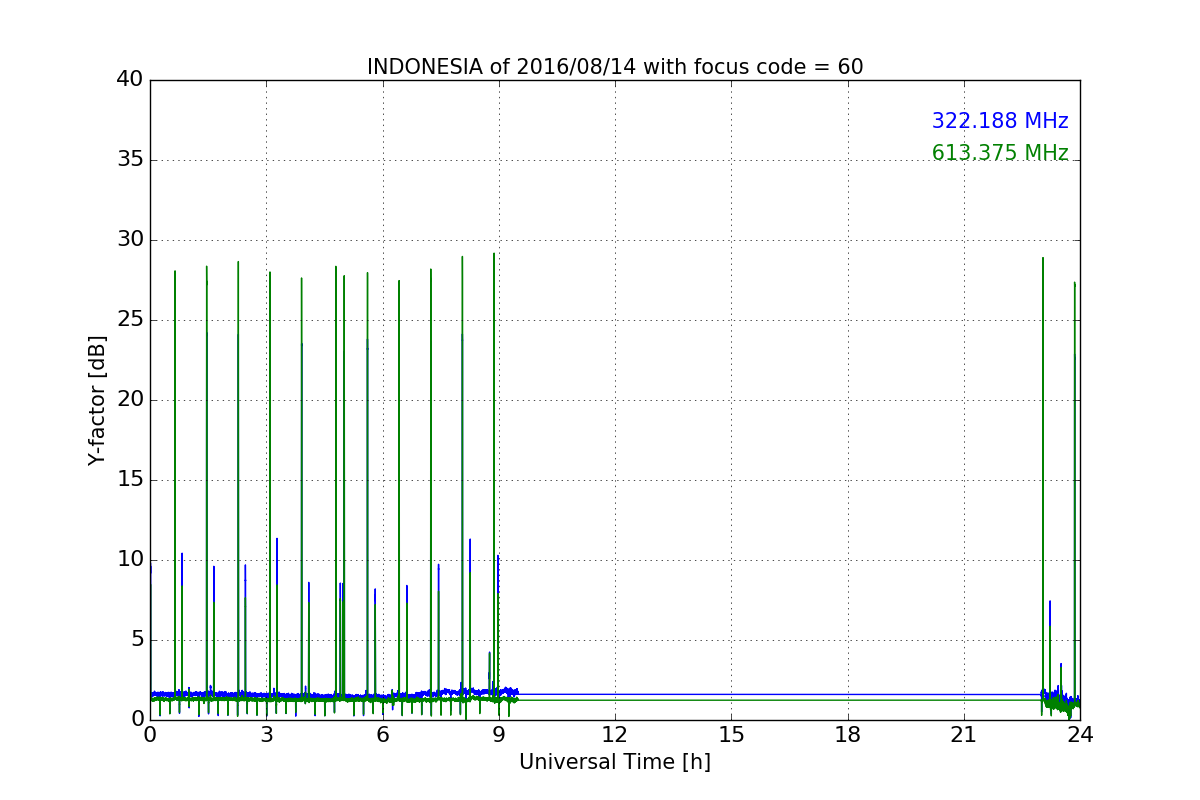Screen dimensions: 1200x800
Task: Click the x-axis tick label 21
Action: pos(964,735)
